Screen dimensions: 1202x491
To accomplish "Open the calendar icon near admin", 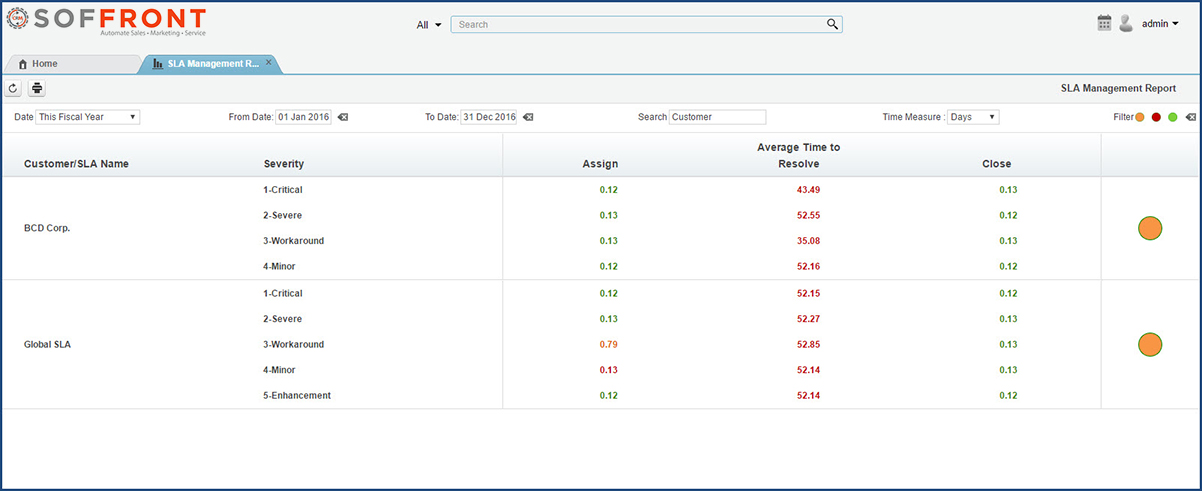I will [1104, 23].
